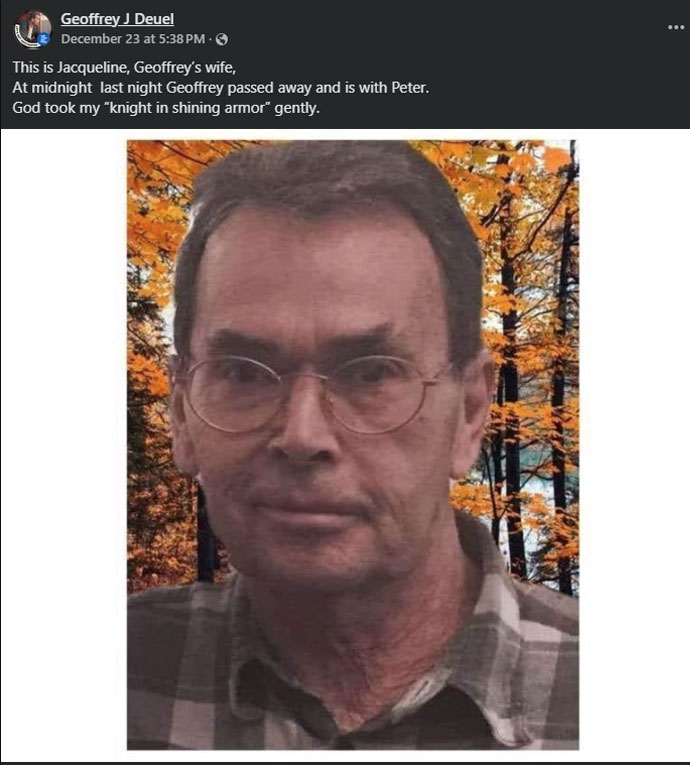Click the blue badge on the avatar
The width and height of the screenshot is (690, 765).
tap(44, 40)
